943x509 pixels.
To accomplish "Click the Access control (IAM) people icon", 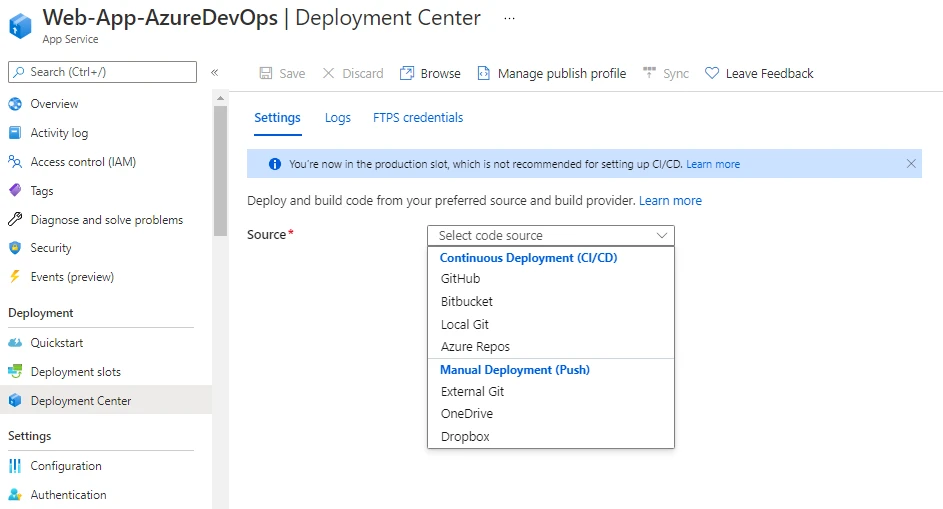I will click(15, 162).
